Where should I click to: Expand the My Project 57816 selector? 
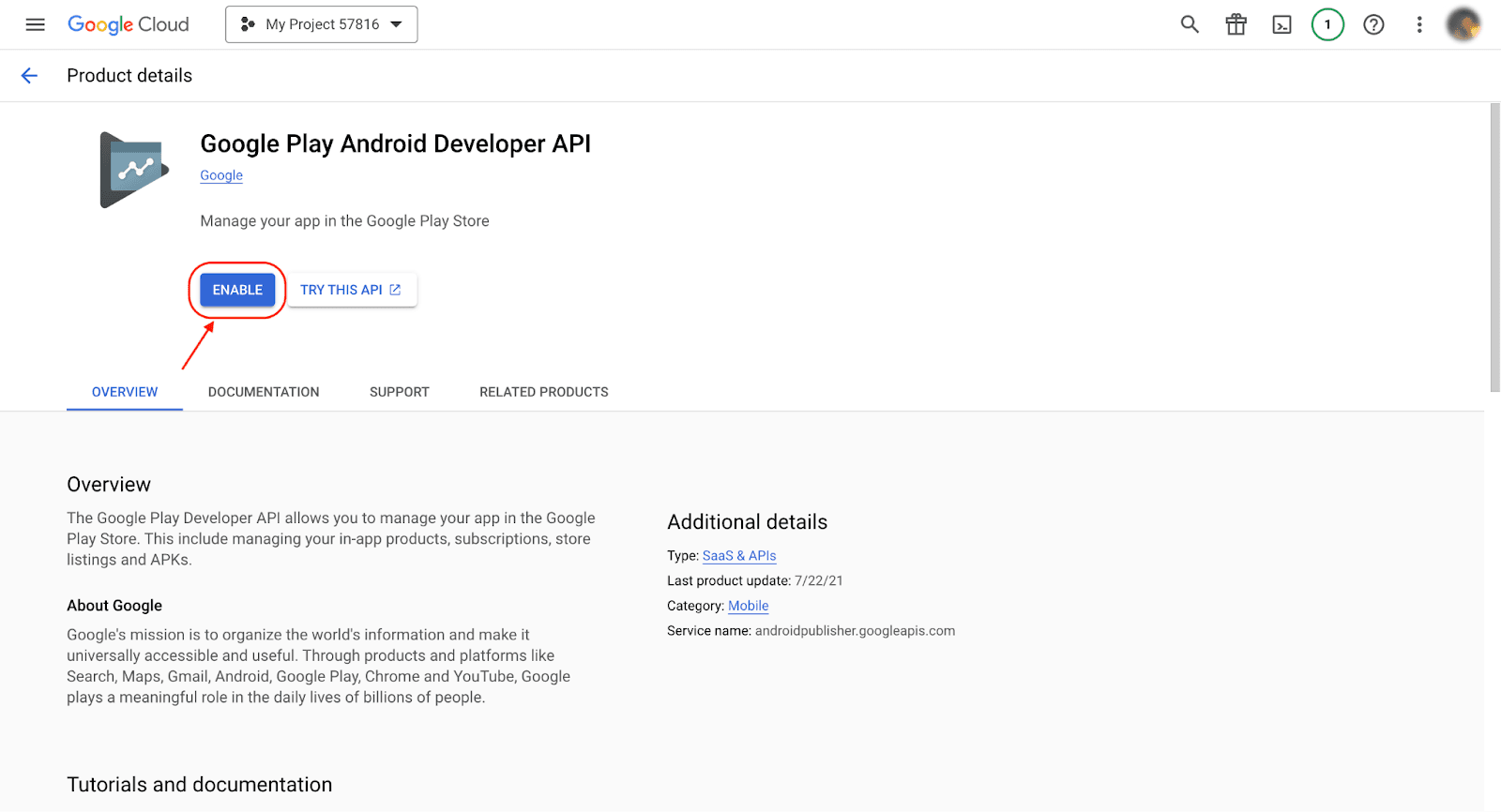click(321, 24)
